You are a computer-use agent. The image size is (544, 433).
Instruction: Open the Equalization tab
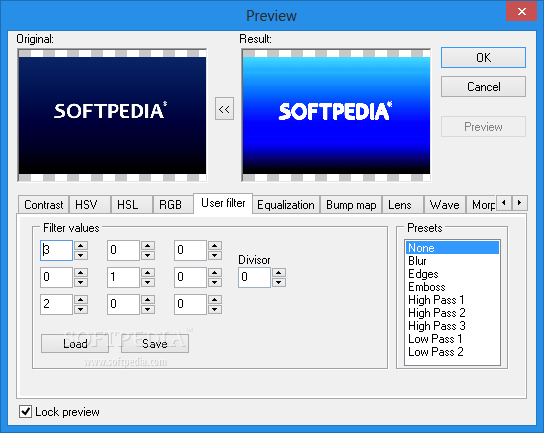[286, 205]
